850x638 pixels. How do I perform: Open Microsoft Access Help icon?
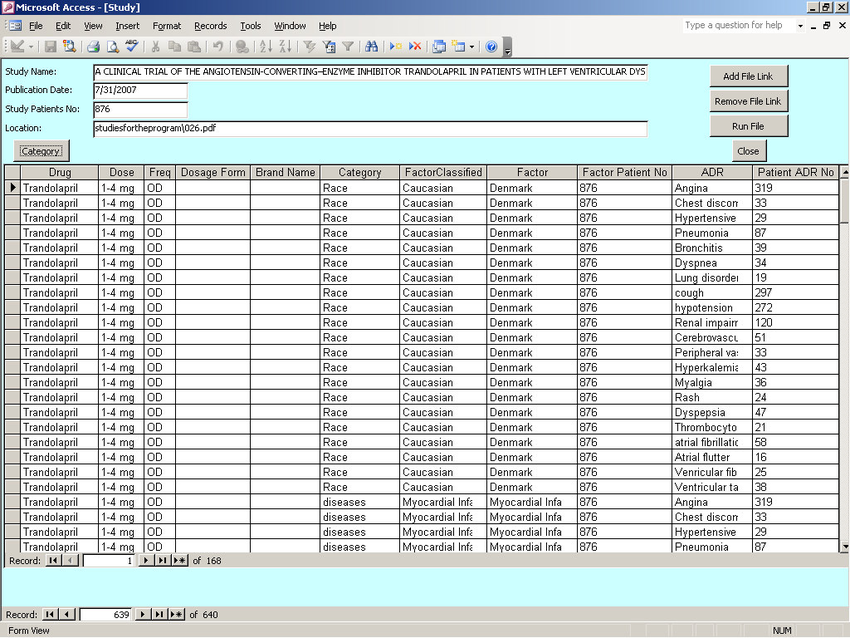click(491, 47)
